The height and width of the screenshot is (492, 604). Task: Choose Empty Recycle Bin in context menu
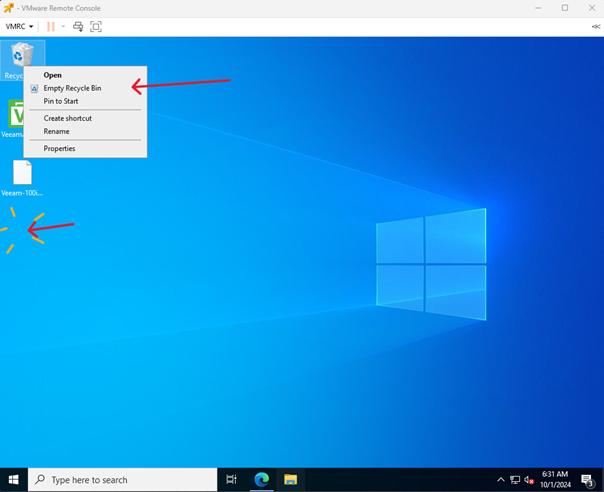point(72,88)
